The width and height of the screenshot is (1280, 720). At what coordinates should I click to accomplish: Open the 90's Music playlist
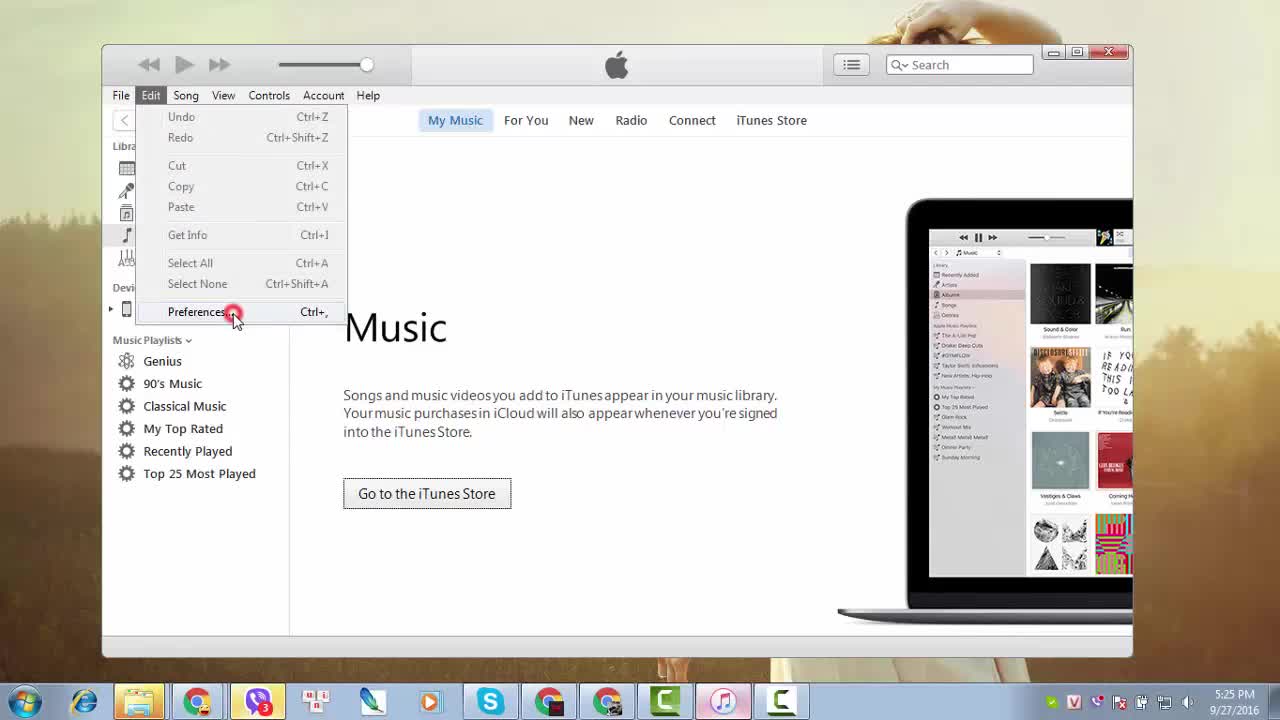point(172,384)
